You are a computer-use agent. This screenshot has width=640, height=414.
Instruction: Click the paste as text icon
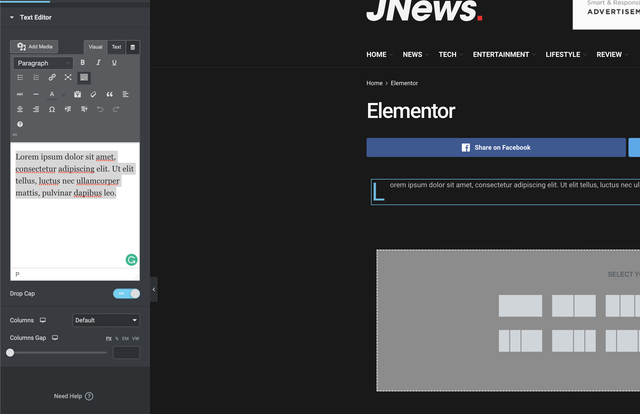click(x=77, y=94)
